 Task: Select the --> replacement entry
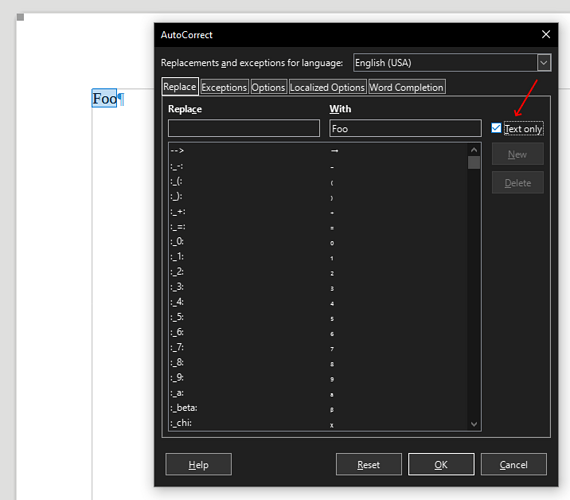[318, 151]
